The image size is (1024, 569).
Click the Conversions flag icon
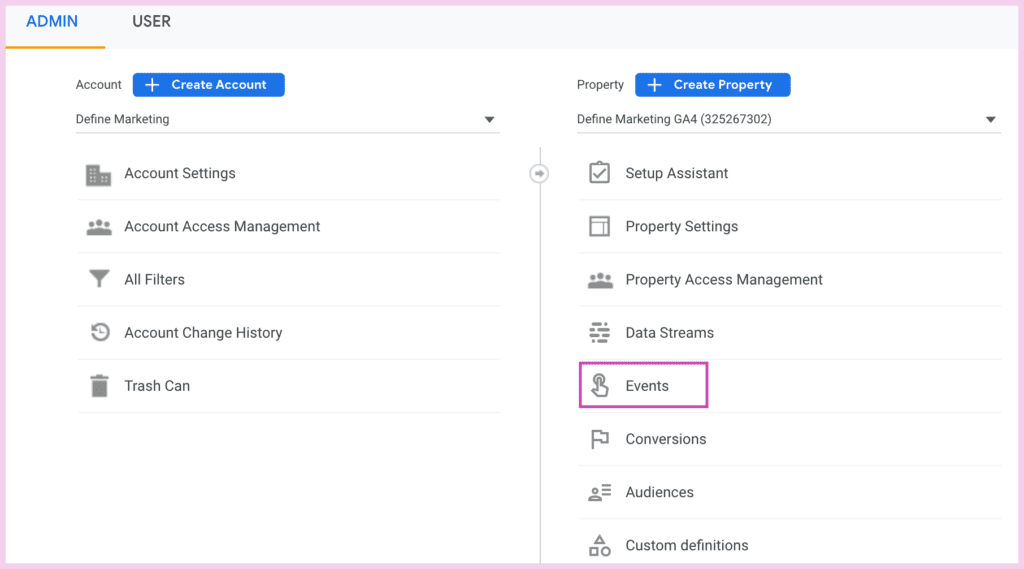tap(600, 439)
